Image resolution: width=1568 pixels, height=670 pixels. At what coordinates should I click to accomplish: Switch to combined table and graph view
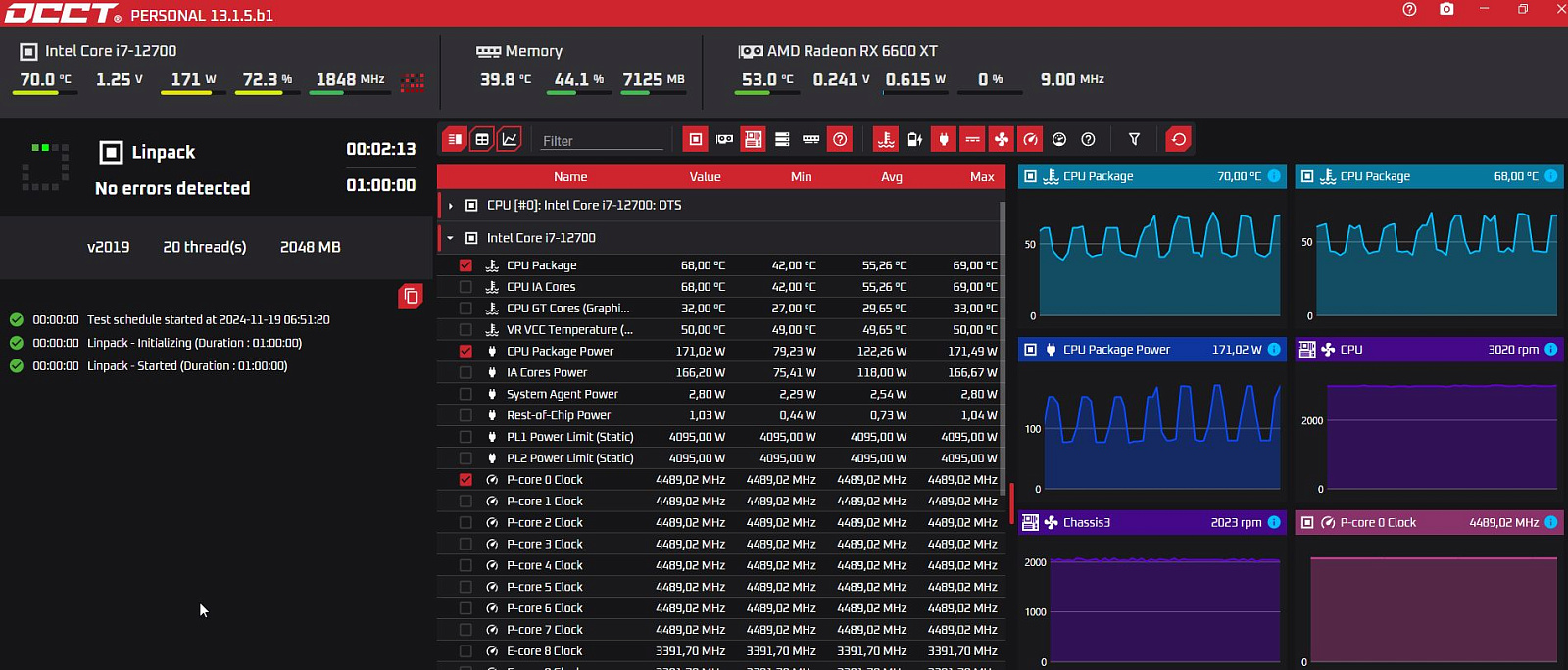pyautogui.click(x=455, y=139)
